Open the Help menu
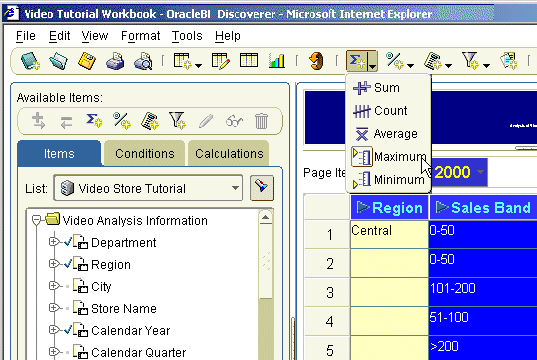 click(228, 36)
